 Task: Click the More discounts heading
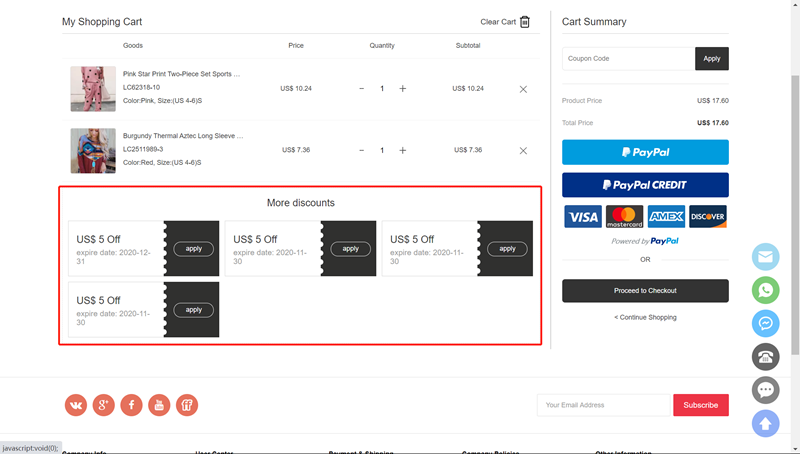pyautogui.click(x=301, y=203)
